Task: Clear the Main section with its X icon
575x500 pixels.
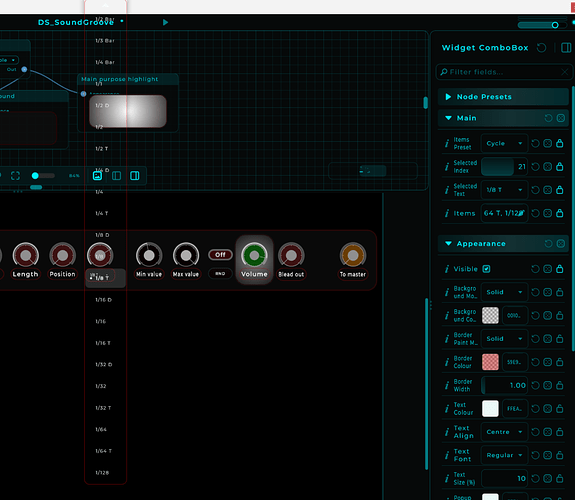Action: pyautogui.click(x=561, y=118)
